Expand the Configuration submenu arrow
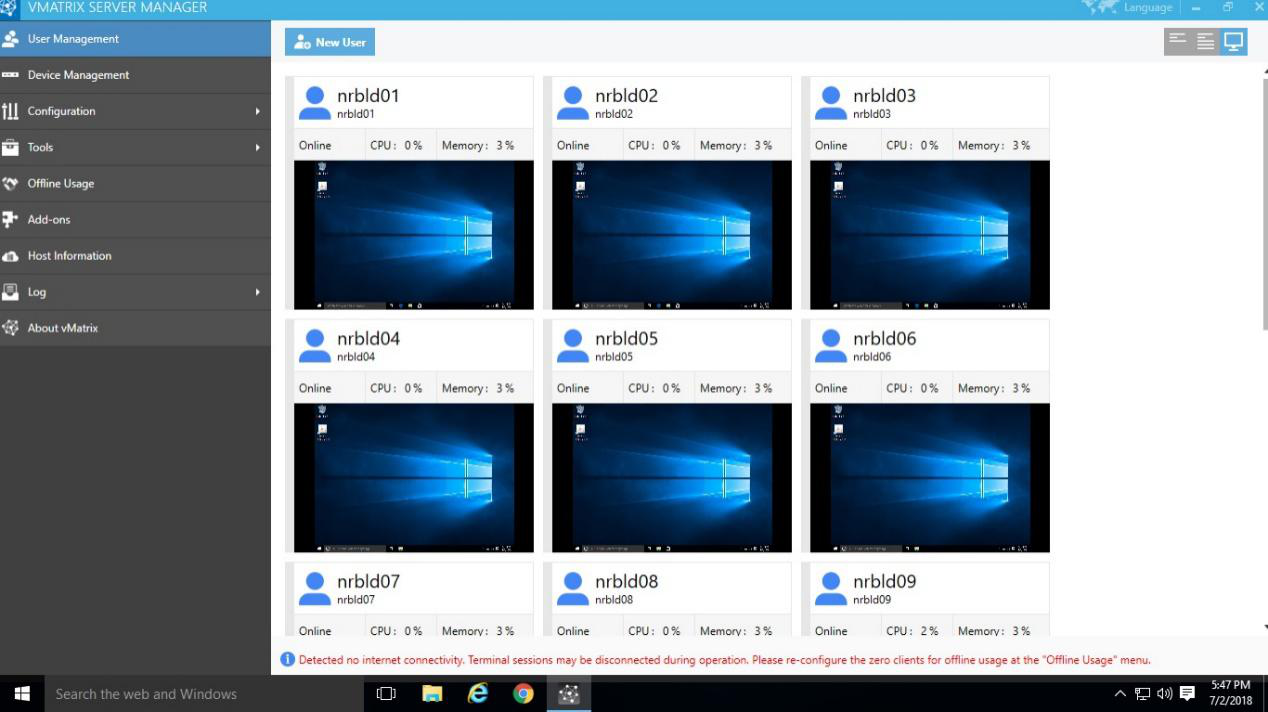This screenshot has width=1268, height=712. (x=257, y=111)
